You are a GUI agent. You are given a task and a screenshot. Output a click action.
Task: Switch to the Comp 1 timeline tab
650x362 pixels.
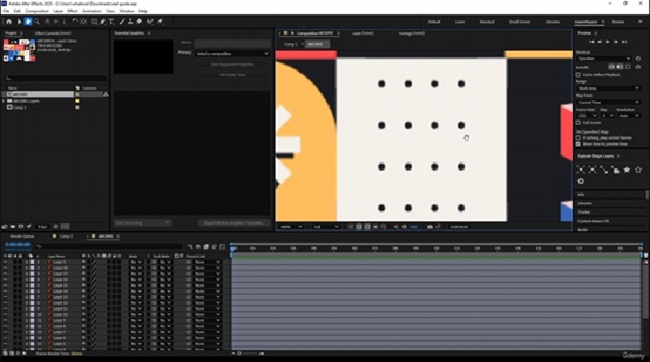point(66,236)
